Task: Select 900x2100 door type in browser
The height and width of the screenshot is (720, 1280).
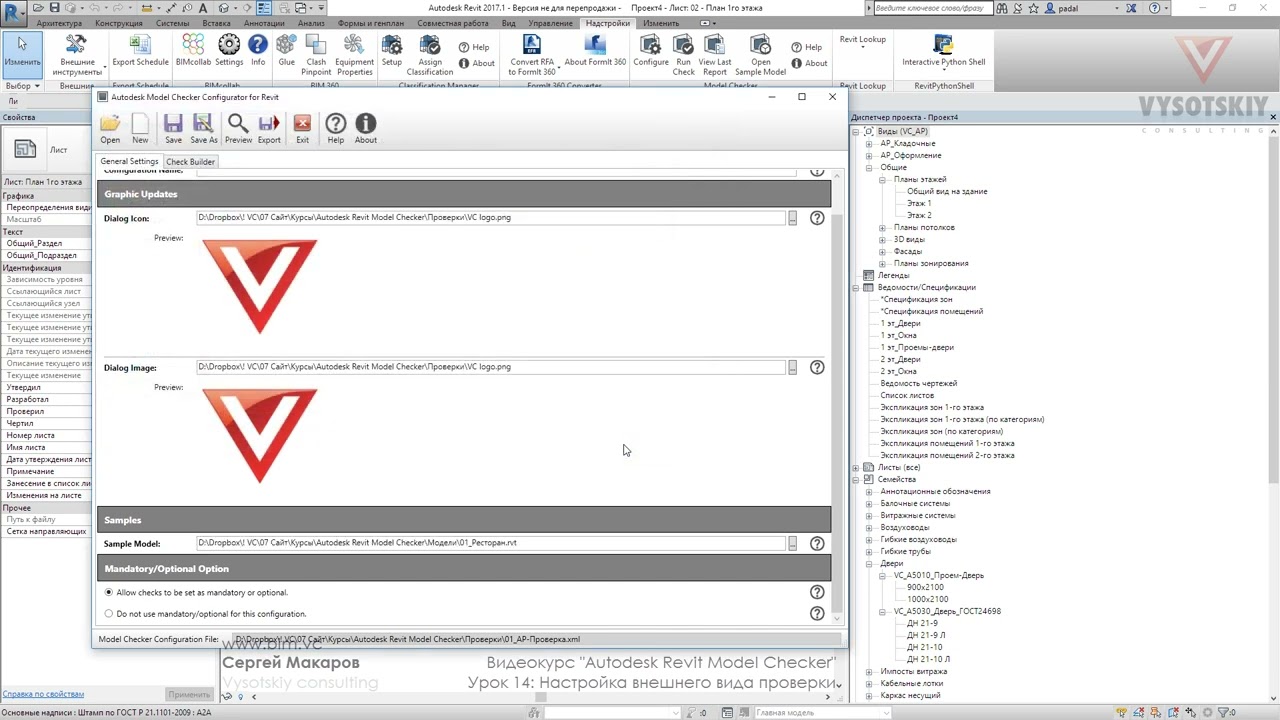Action: click(x=926, y=588)
